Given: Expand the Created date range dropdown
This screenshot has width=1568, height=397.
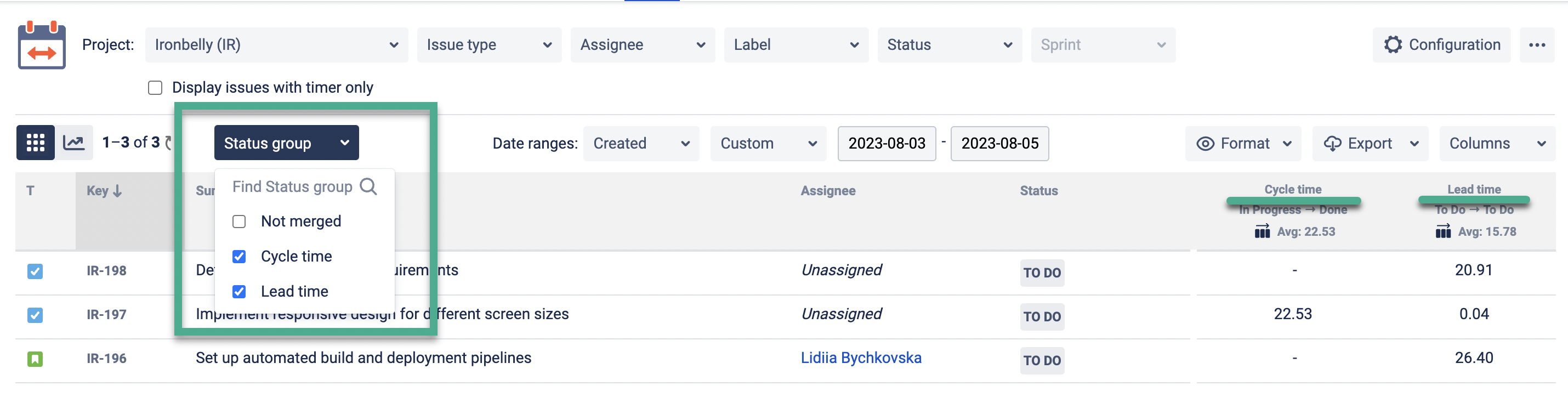Looking at the screenshot, I should (640, 143).
